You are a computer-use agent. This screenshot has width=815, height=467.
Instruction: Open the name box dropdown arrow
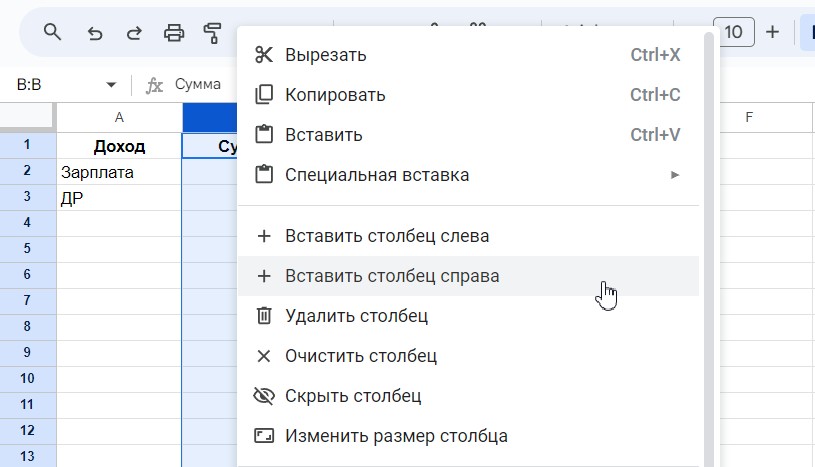tap(111, 85)
